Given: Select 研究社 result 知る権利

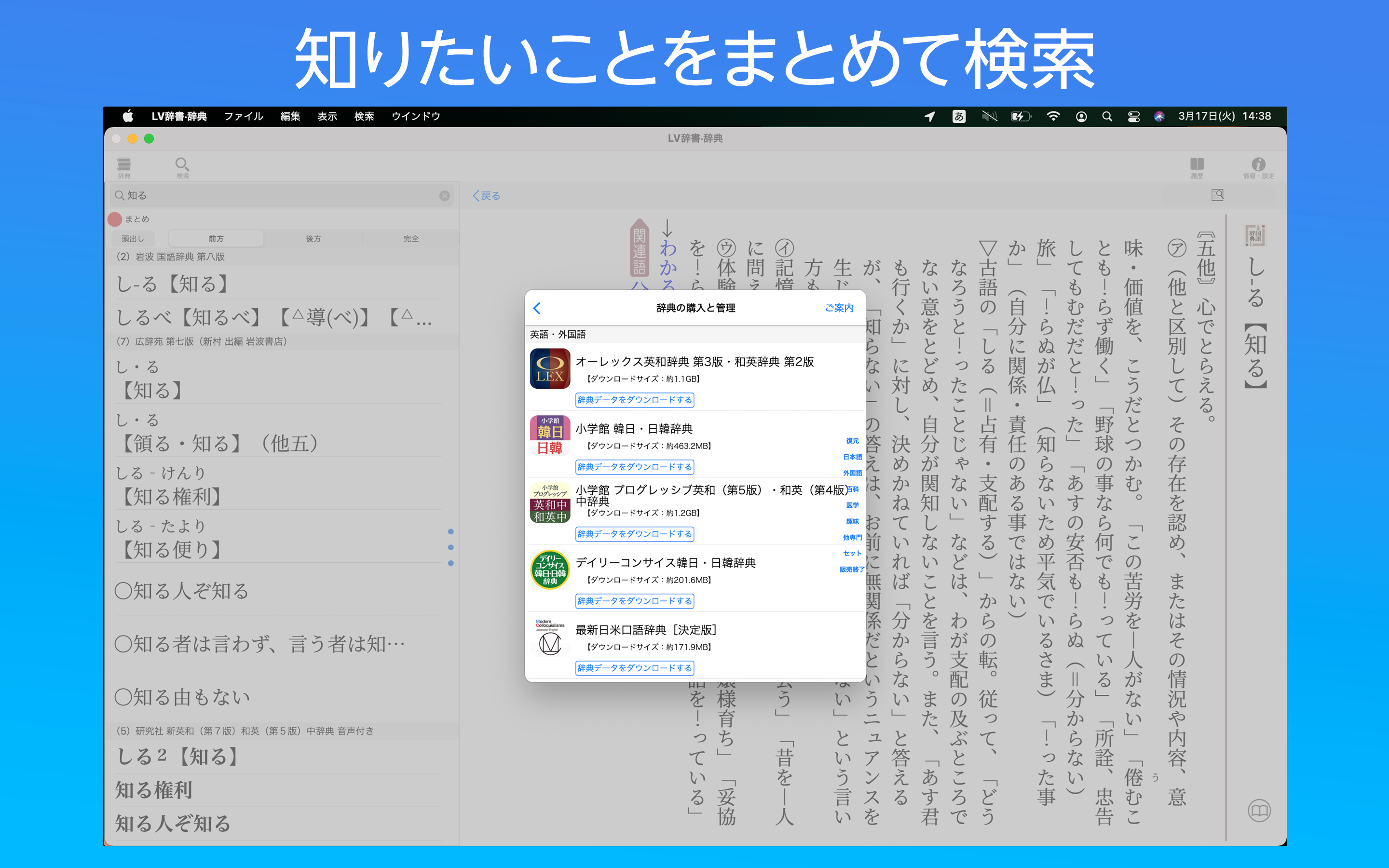Looking at the screenshot, I should point(278,790).
